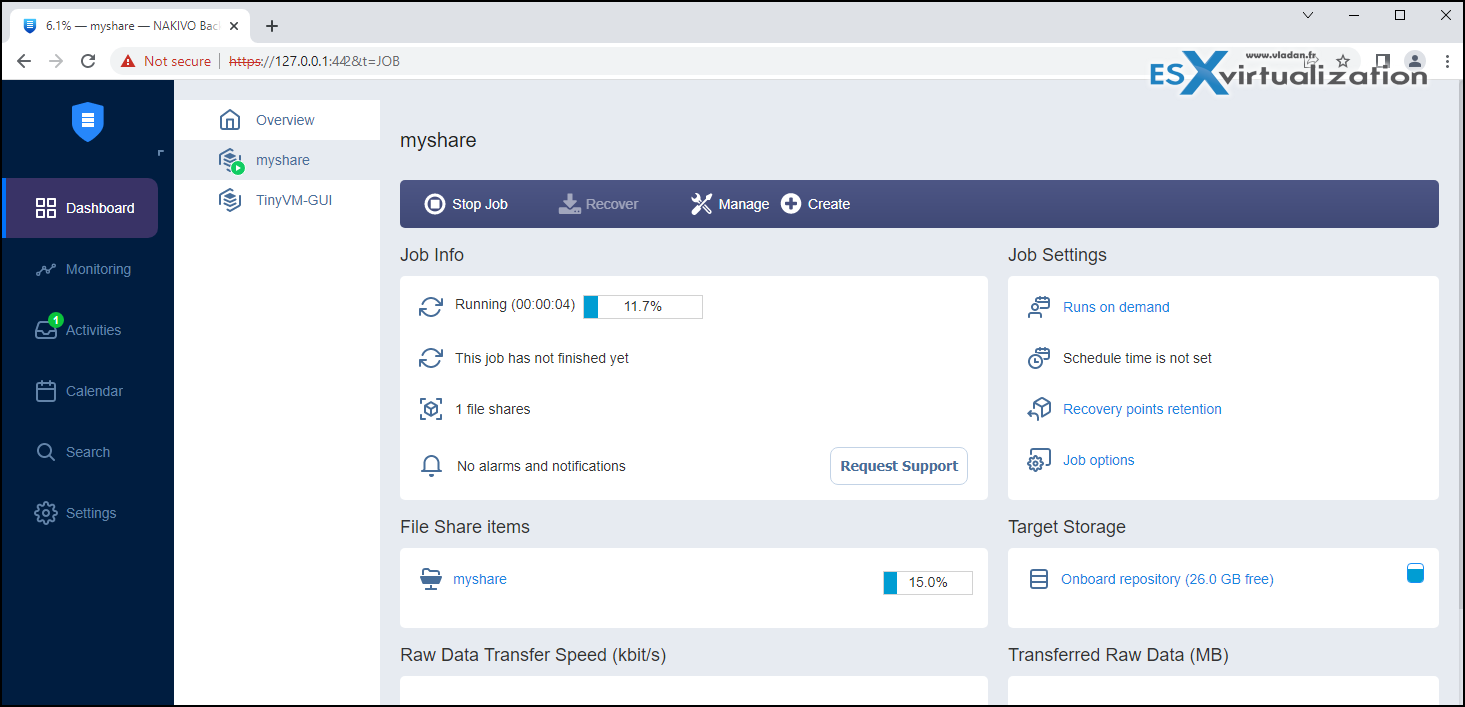Click the Not secure warning indicator
Image resolution: width=1465 pixels, height=707 pixels.
[166, 61]
